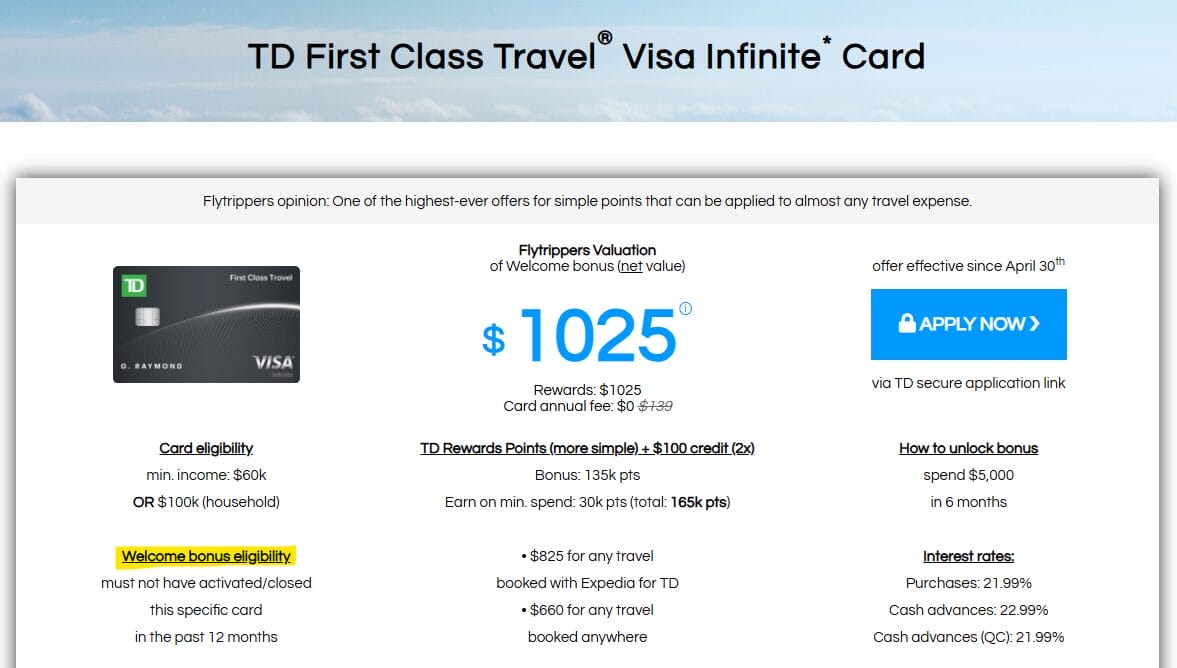The image size is (1177, 668).
Task: Click the Welcome bonus eligibility heading
Action: point(206,556)
